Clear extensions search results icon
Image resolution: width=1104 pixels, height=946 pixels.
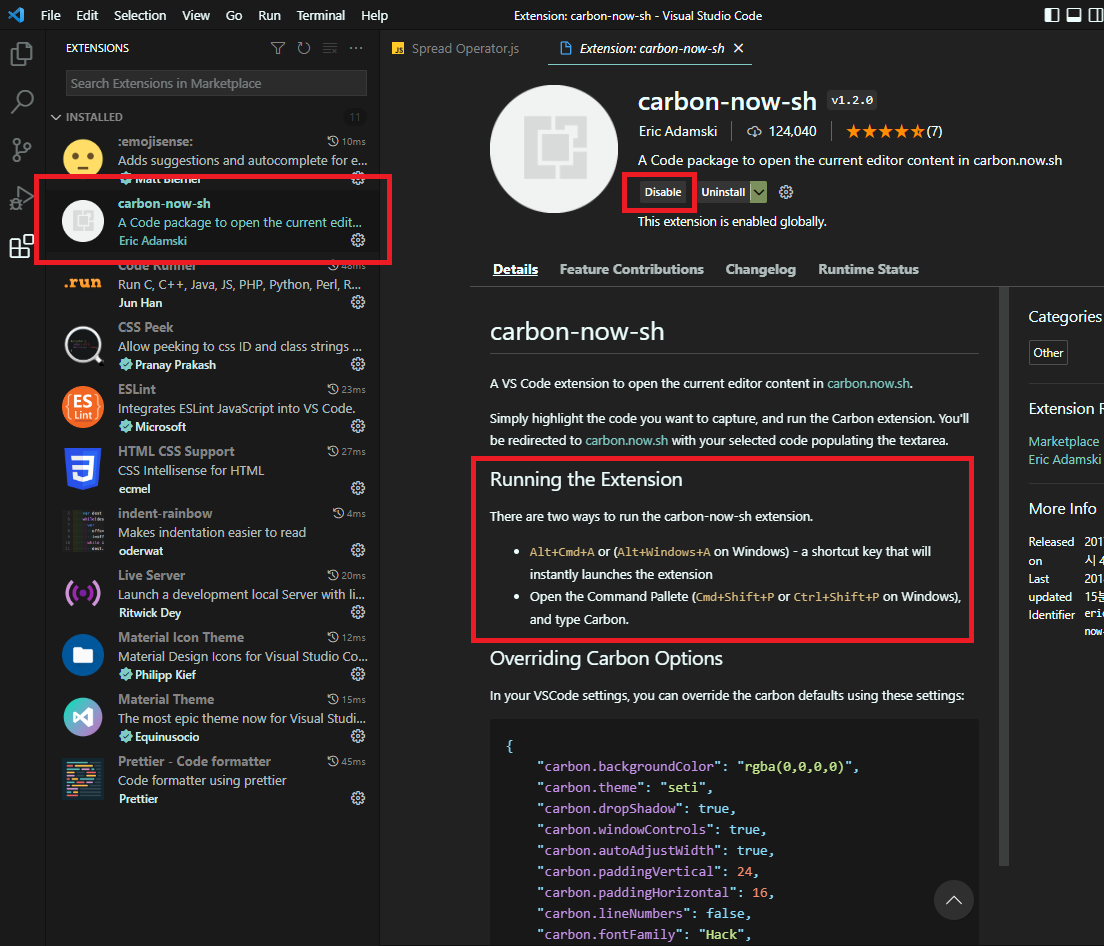click(x=330, y=48)
